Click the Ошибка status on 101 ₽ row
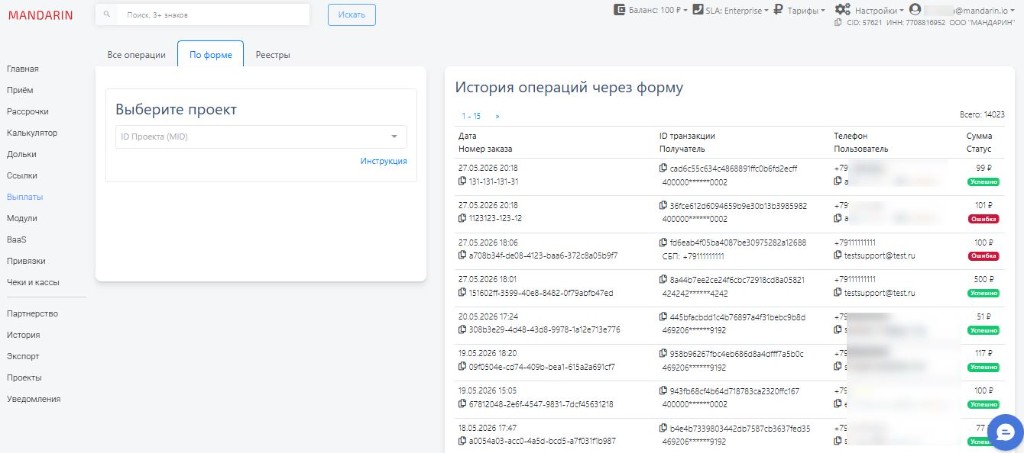 [983, 219]
